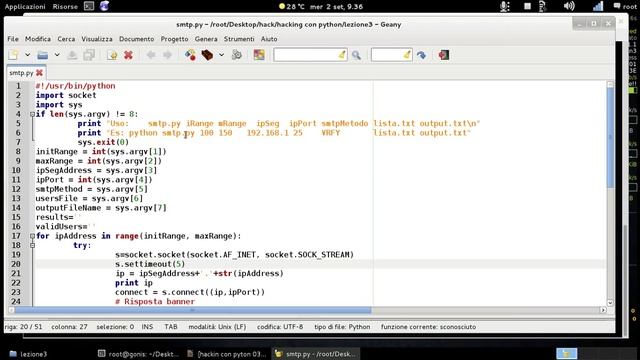Click the network signal icon in top panel

pos(598,6)
